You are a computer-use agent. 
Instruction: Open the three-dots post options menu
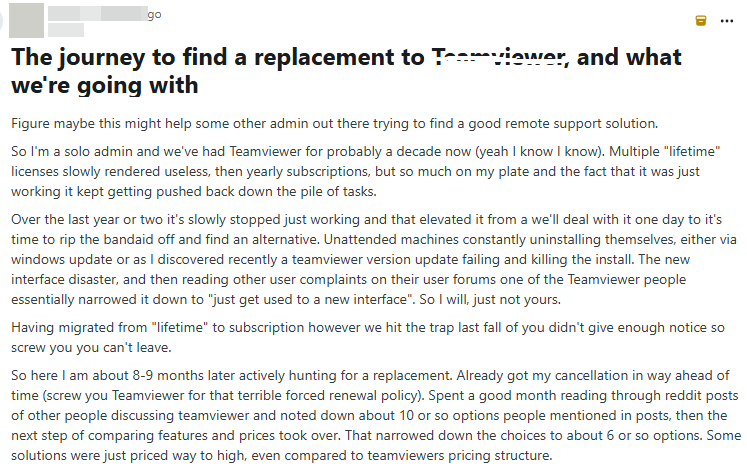(x=727, y=21)
